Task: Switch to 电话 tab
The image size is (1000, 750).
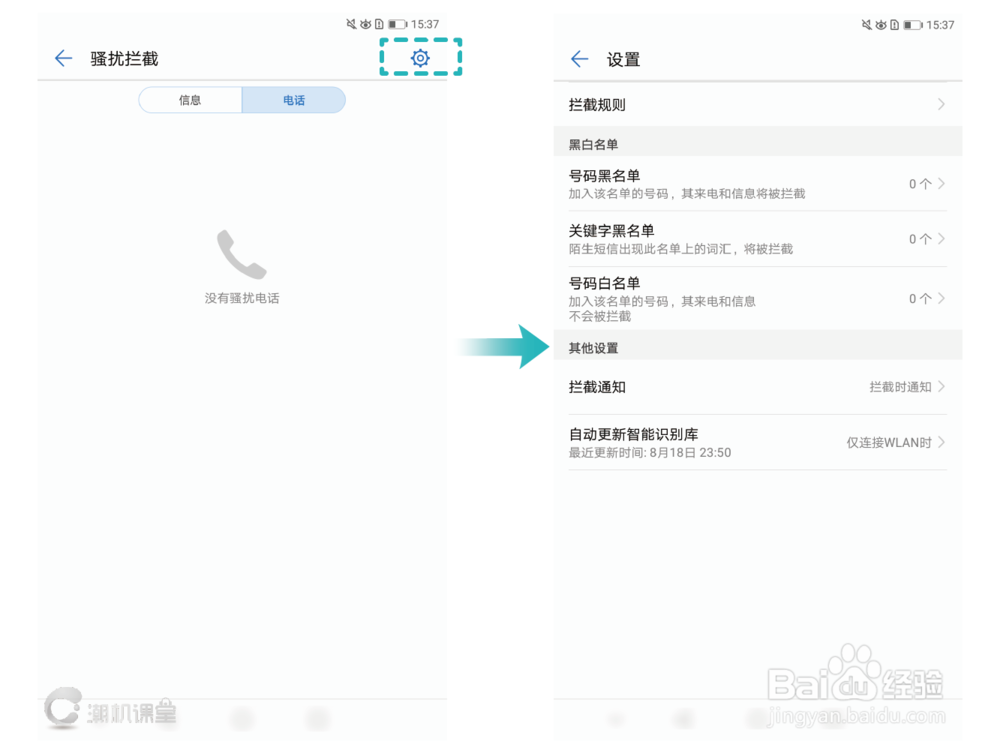Action: [x=294, y=100]
